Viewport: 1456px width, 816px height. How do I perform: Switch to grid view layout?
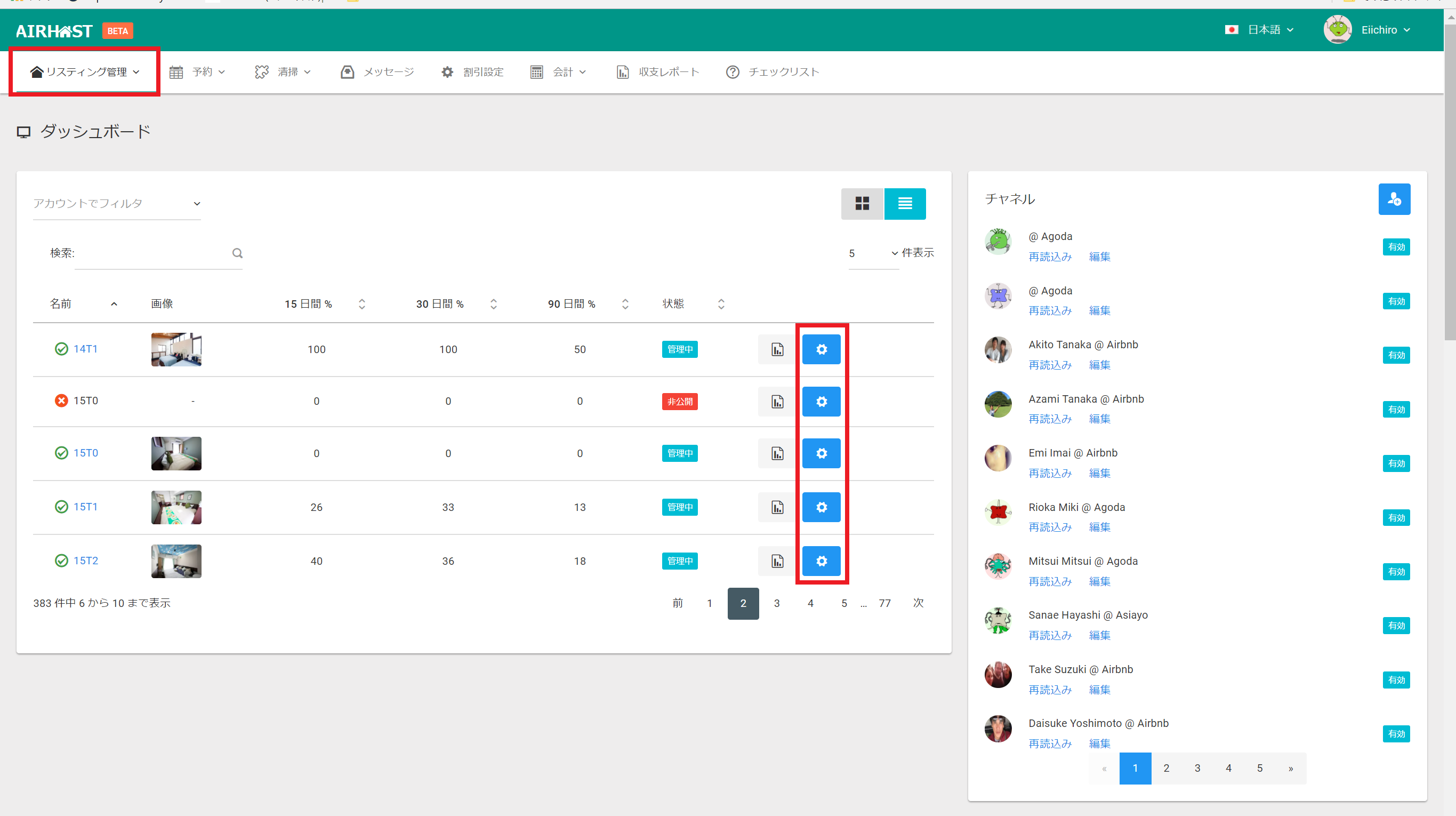(x=862, y=204)
